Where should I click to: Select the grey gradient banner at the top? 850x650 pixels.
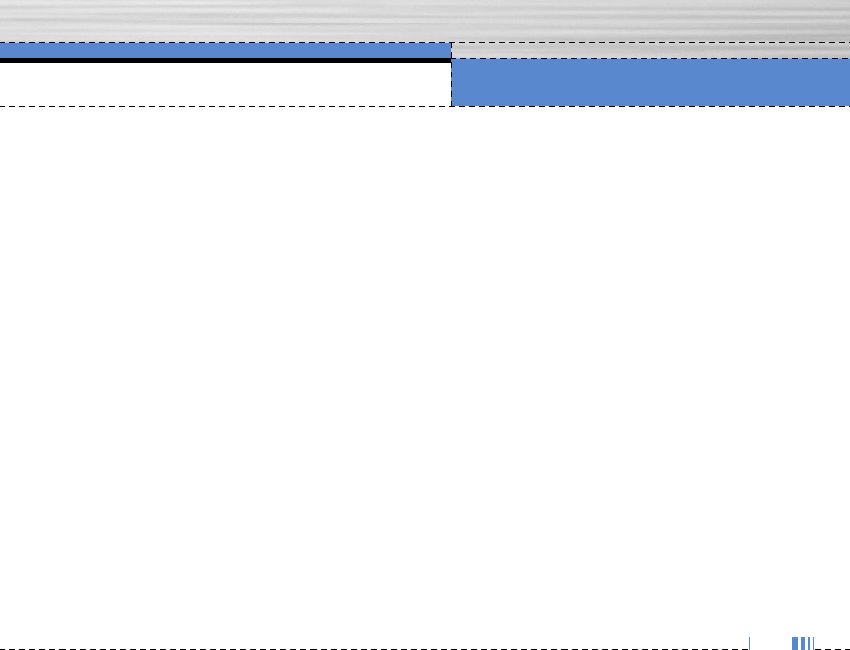pos(425,21)
